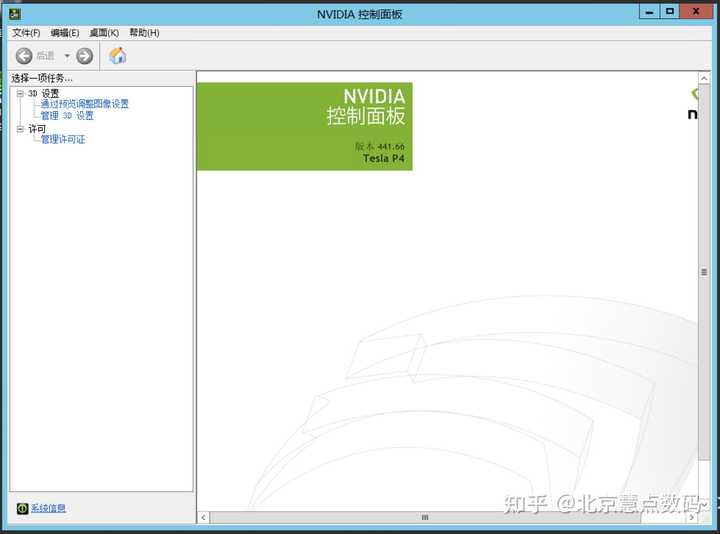The height and width of the screenshot is (534, 720).
Task: Collapse the 许可 tree node
Action: pyautogui.click(x=20, y=129)
